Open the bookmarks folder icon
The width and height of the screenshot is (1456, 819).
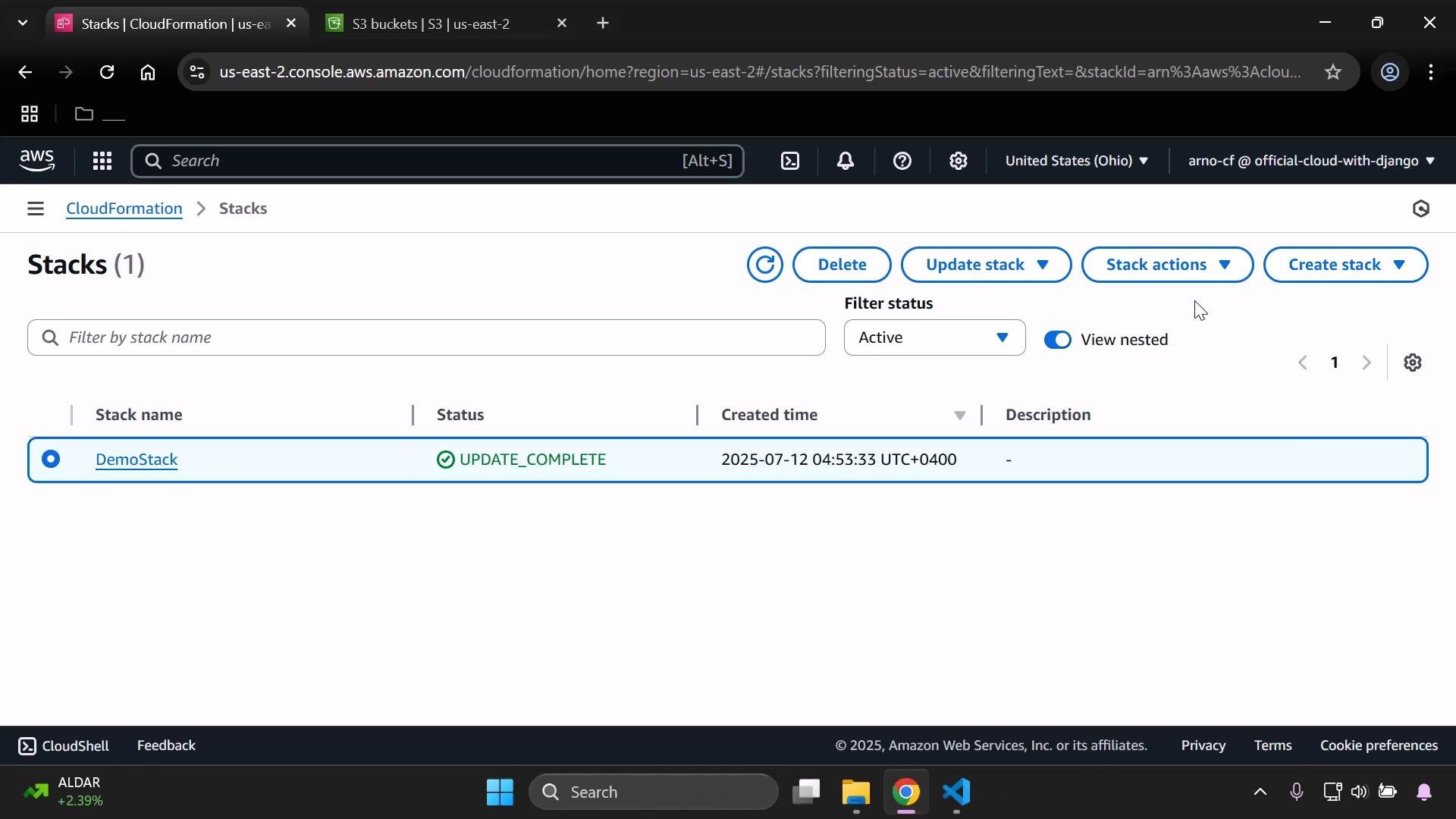coord(84,115)
